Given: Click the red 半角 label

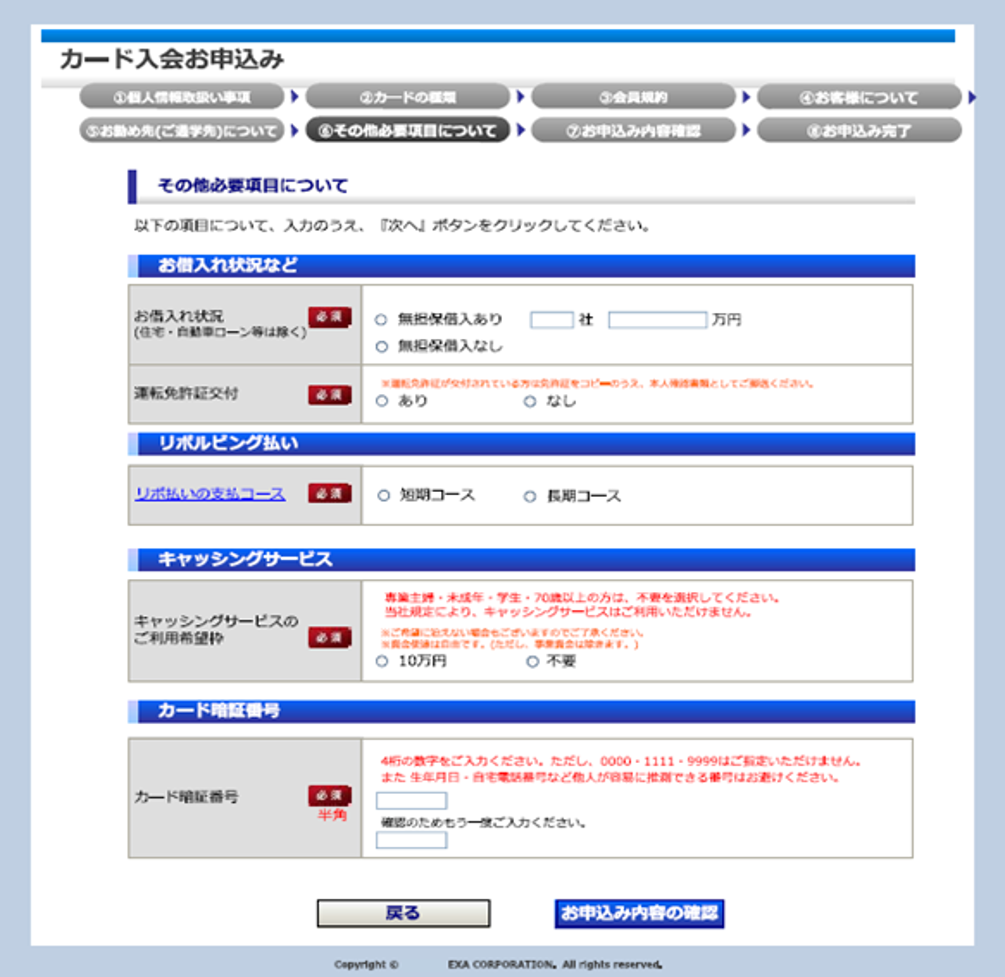Looking at the screenshot, I should (x=332, y=815).
